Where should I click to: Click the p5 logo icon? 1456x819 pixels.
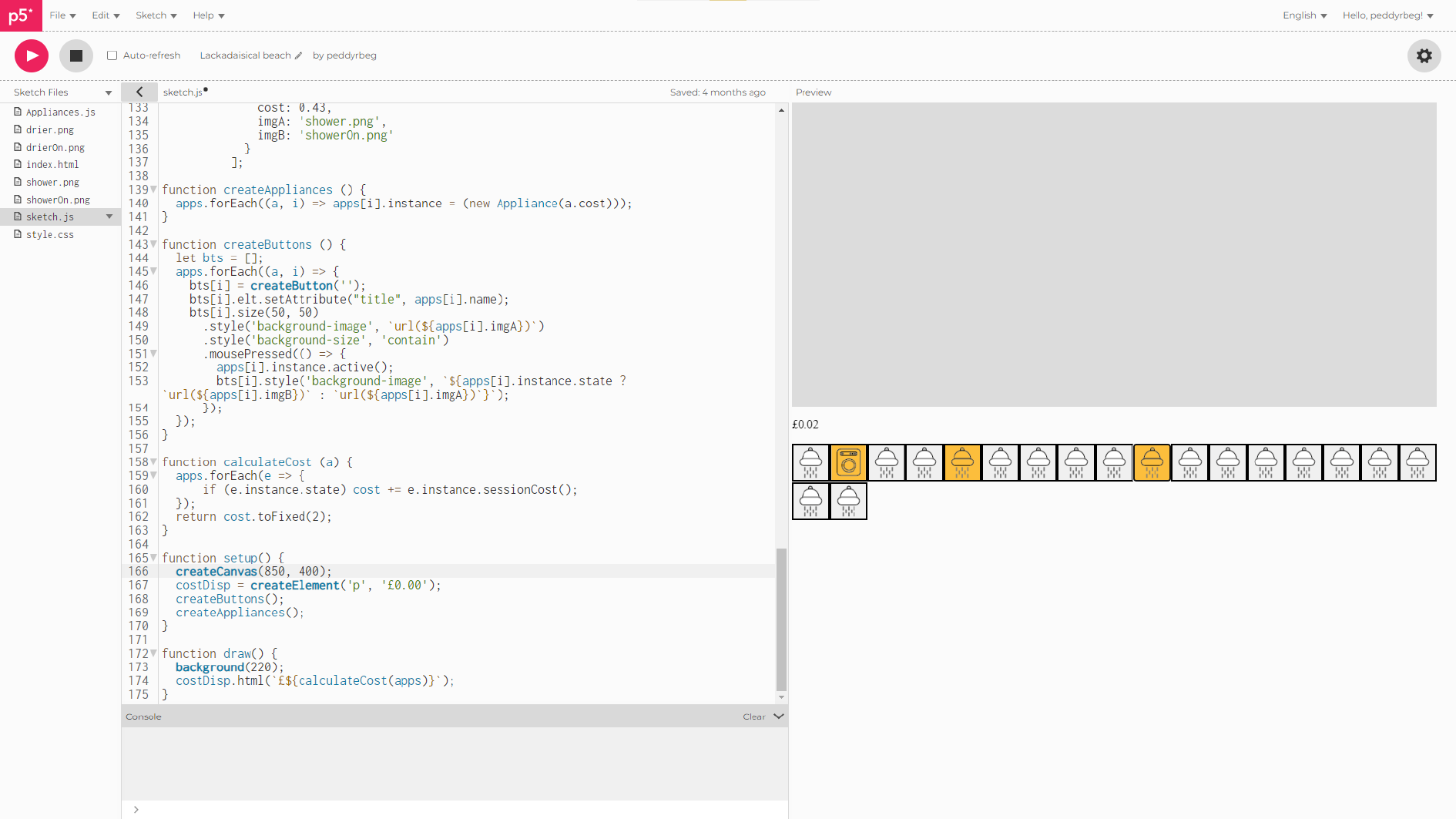pyautogui.click(x=21, y=15)
